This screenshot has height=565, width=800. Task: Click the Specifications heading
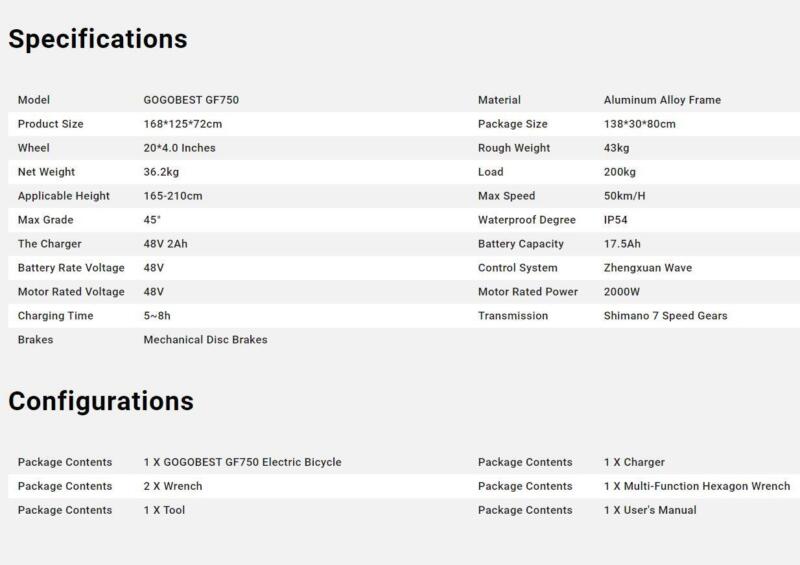[x=97, y=39]
